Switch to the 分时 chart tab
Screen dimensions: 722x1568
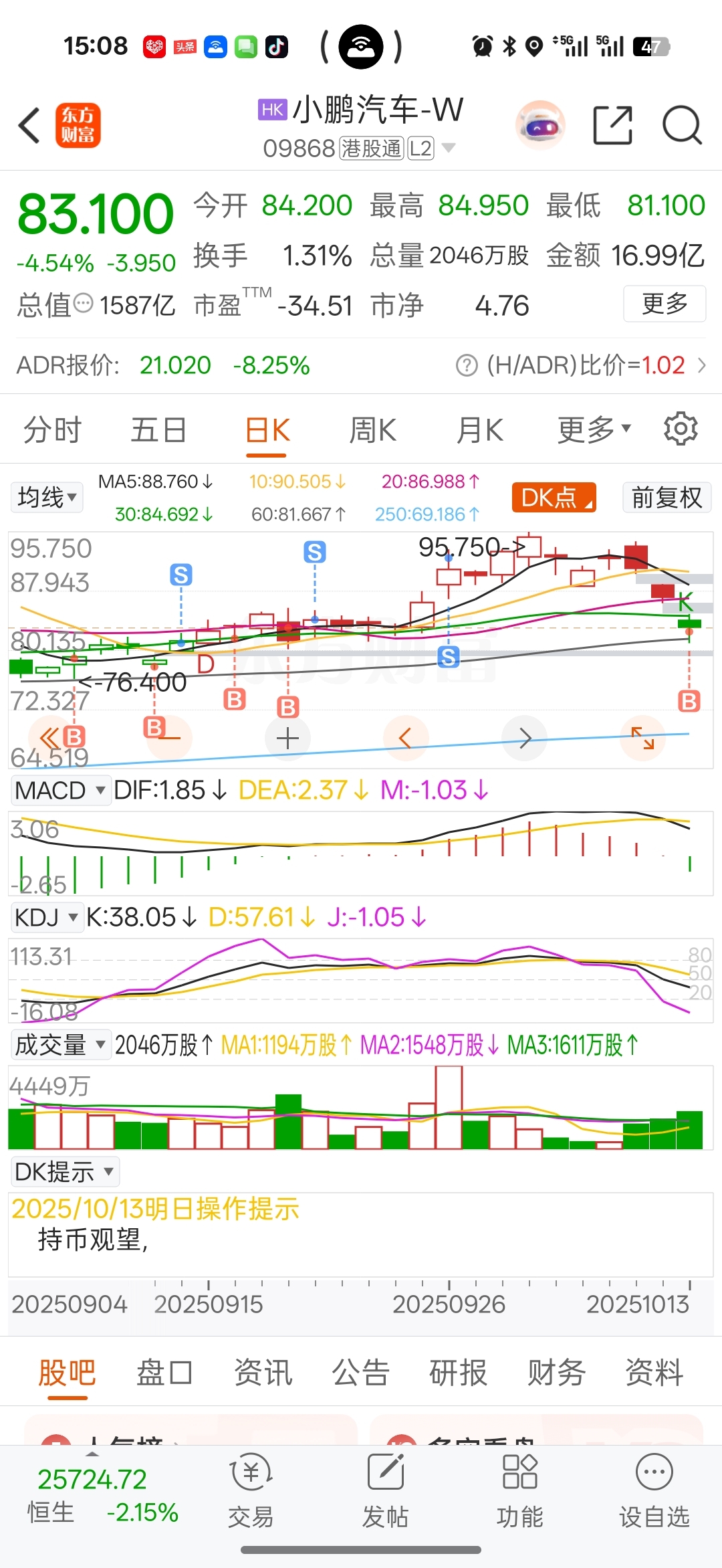point(53,429)
